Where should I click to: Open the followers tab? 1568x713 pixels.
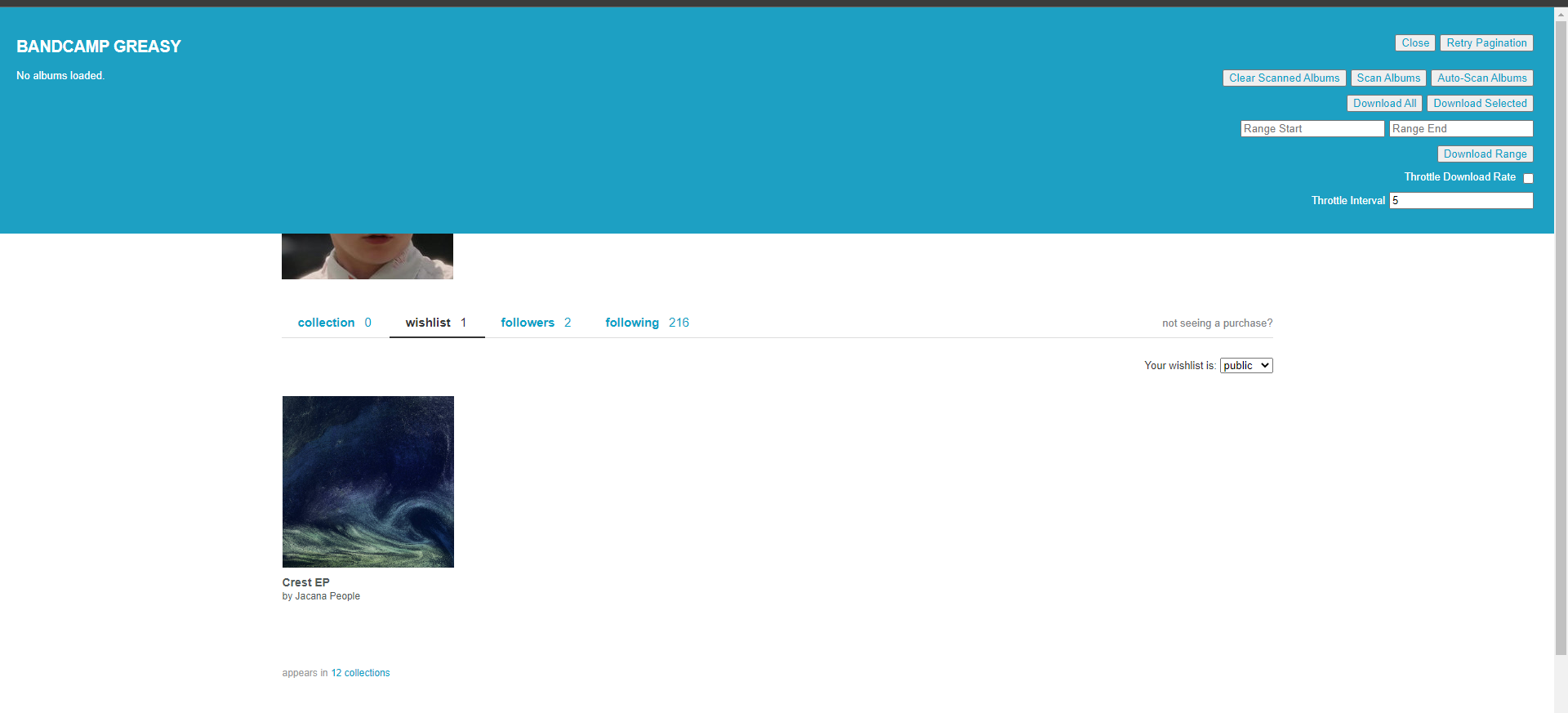tap(536, 323)
